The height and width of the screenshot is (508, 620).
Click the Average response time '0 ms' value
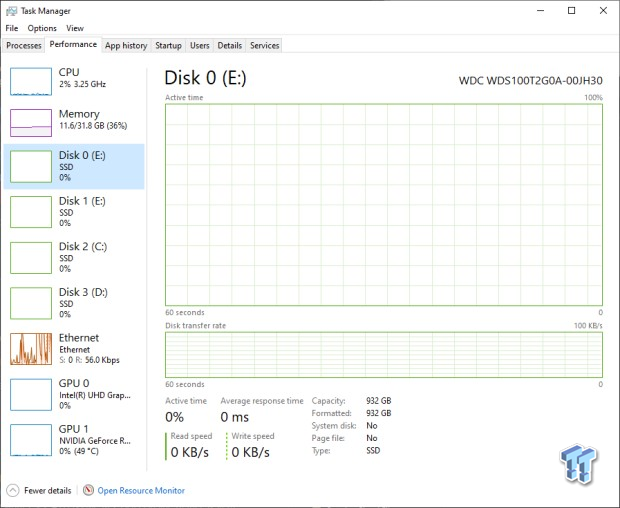coord(235,417)
